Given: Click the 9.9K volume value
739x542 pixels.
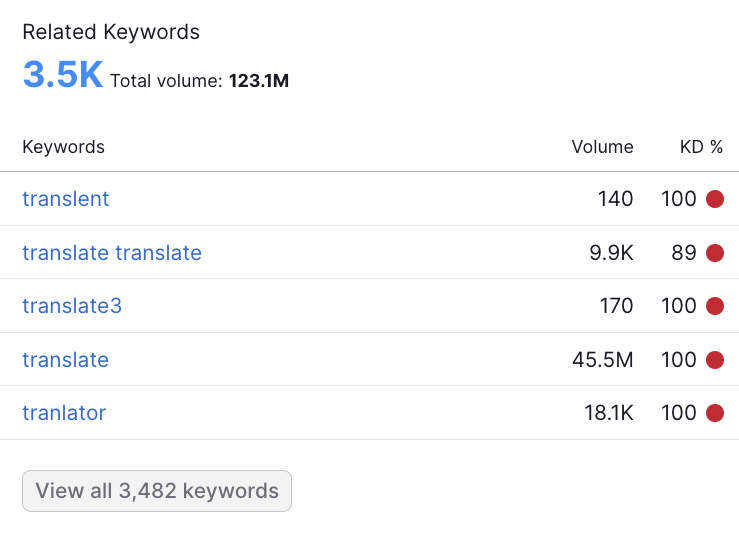Looking at the screenshot, I should point(611,253).
